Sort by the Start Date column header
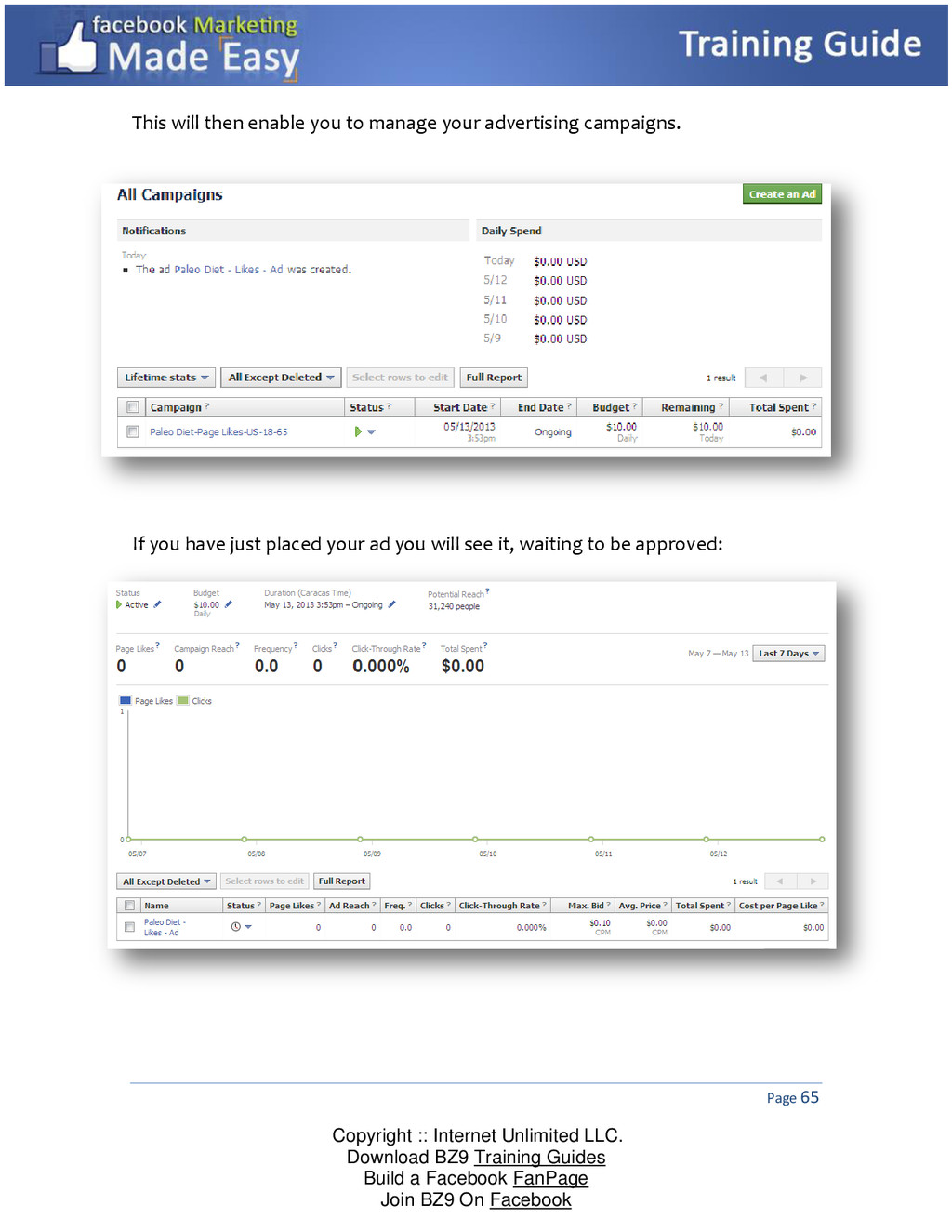This screenshot has width=952, height=1232. (x=460, y=407)
